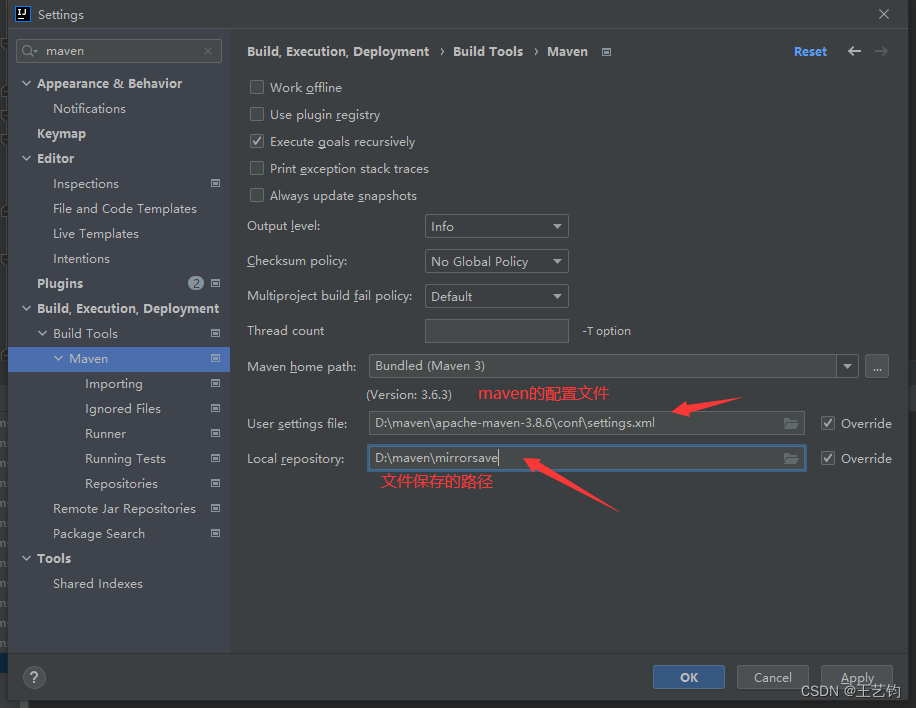Open the folder browser for Local repository
The width and height of the screenshot is (916, 708).
coord(791,458)
